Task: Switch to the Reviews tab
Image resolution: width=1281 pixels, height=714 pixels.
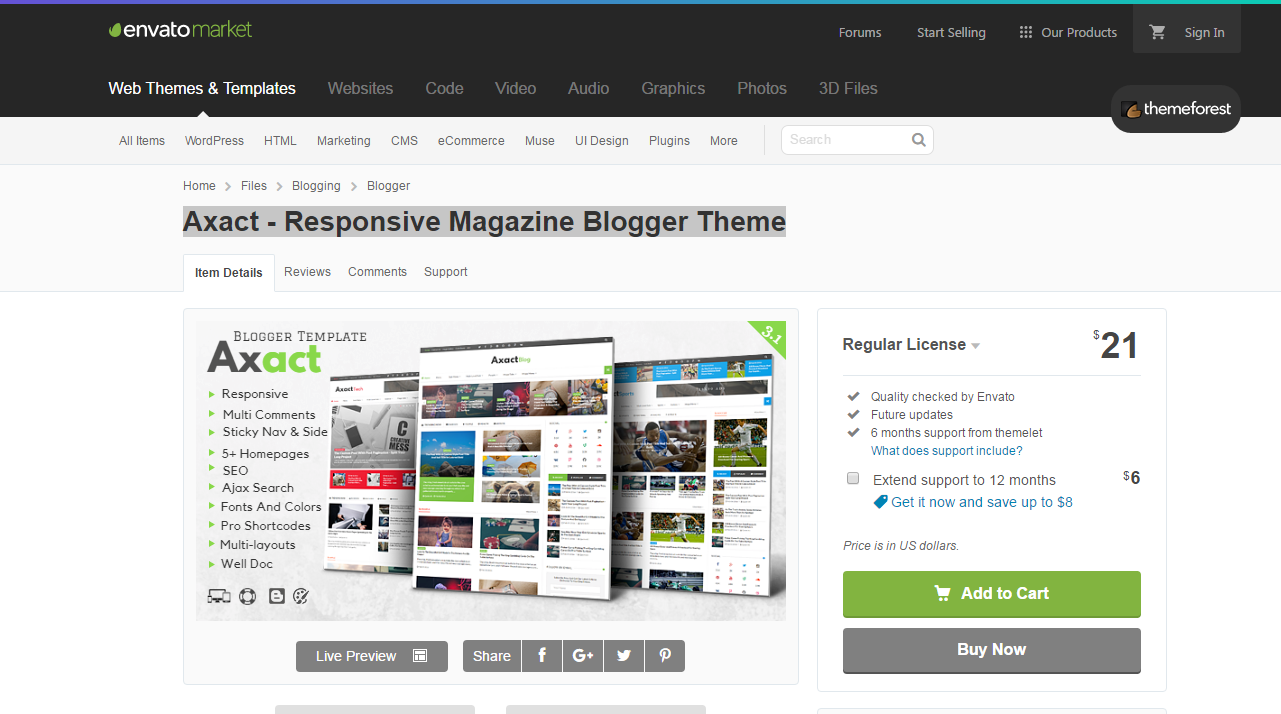Action: pos(307,272)
